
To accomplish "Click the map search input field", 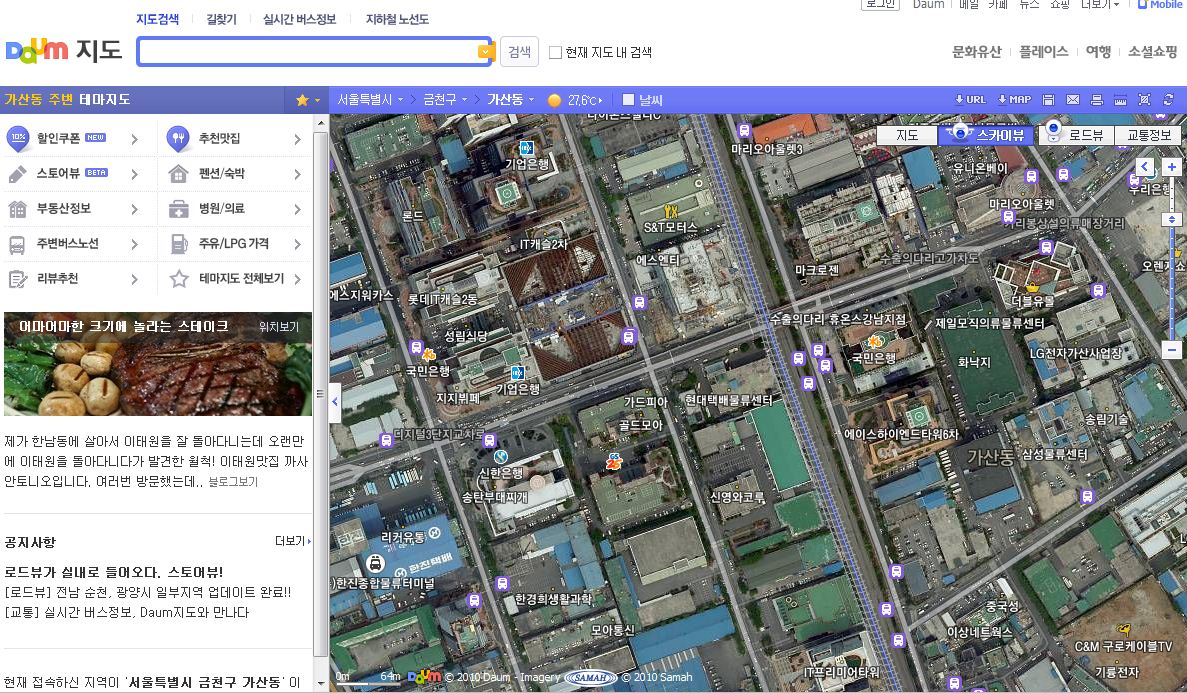I will (307, 52).
